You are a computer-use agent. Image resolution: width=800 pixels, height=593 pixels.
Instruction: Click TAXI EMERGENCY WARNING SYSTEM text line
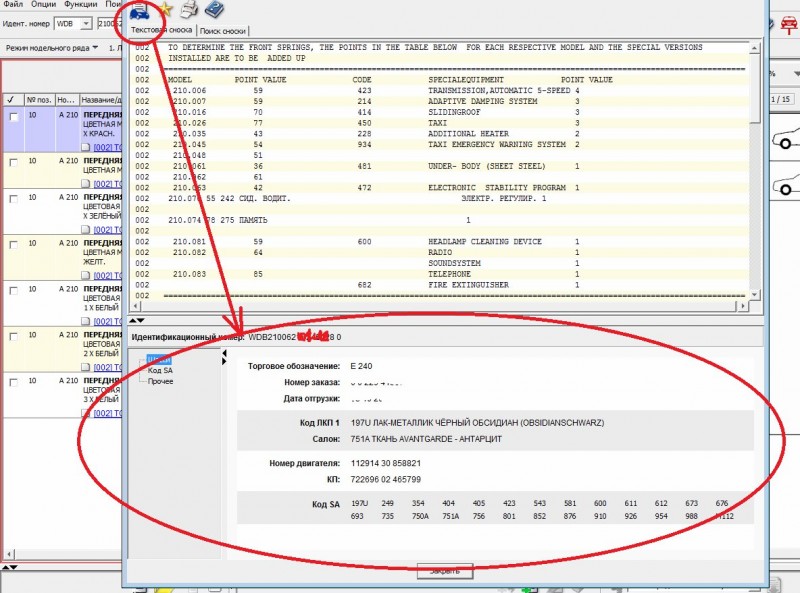click(x=497, y=145)
